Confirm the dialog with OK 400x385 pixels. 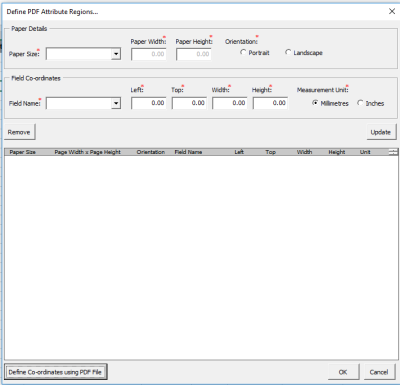tap(343, 372)
